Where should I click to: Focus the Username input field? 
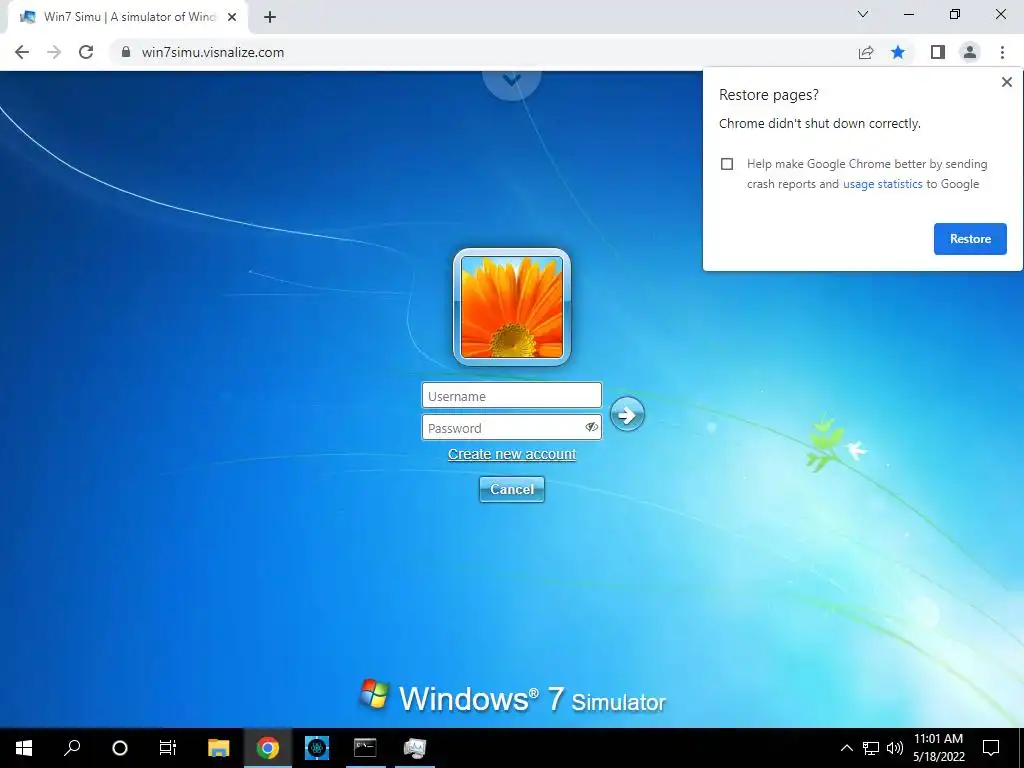tap(511, 396)
